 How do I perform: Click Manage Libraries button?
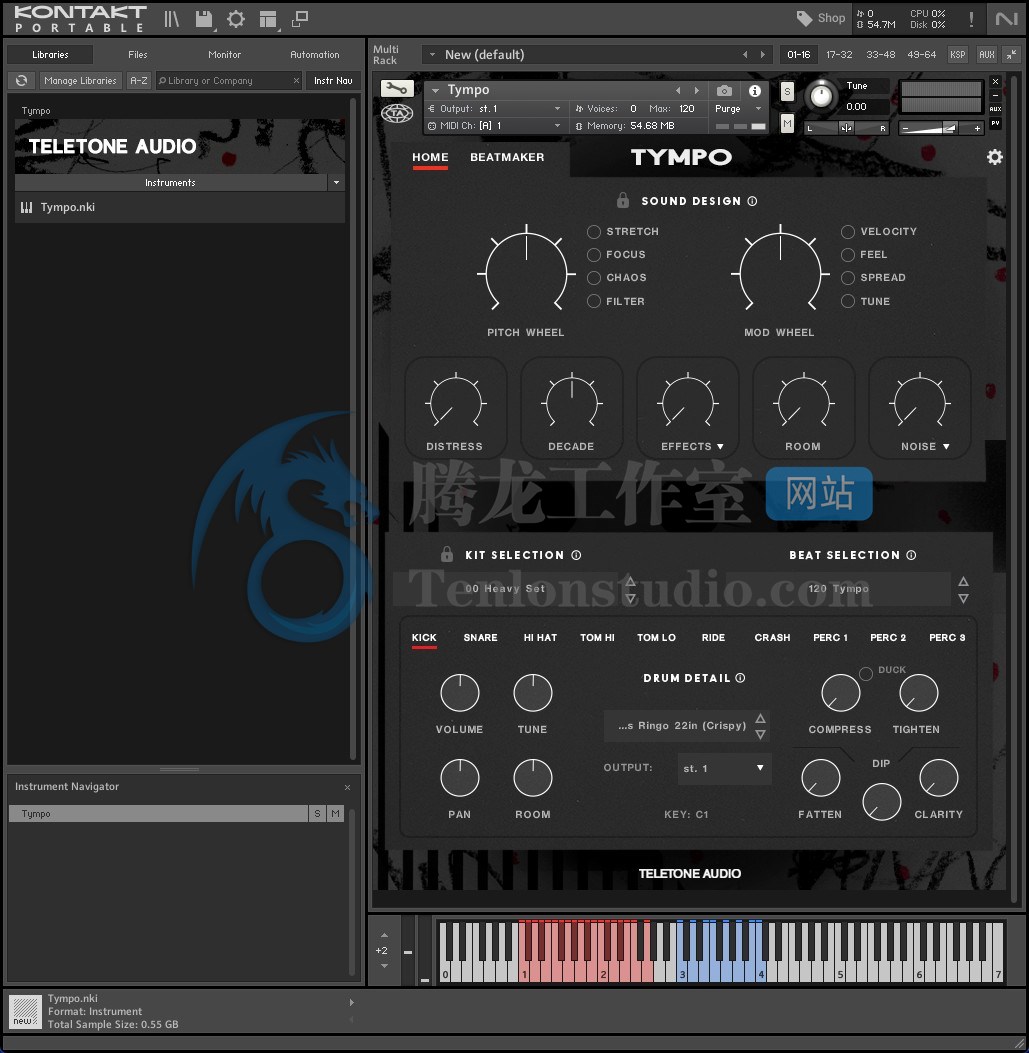[x=81, y=81]
